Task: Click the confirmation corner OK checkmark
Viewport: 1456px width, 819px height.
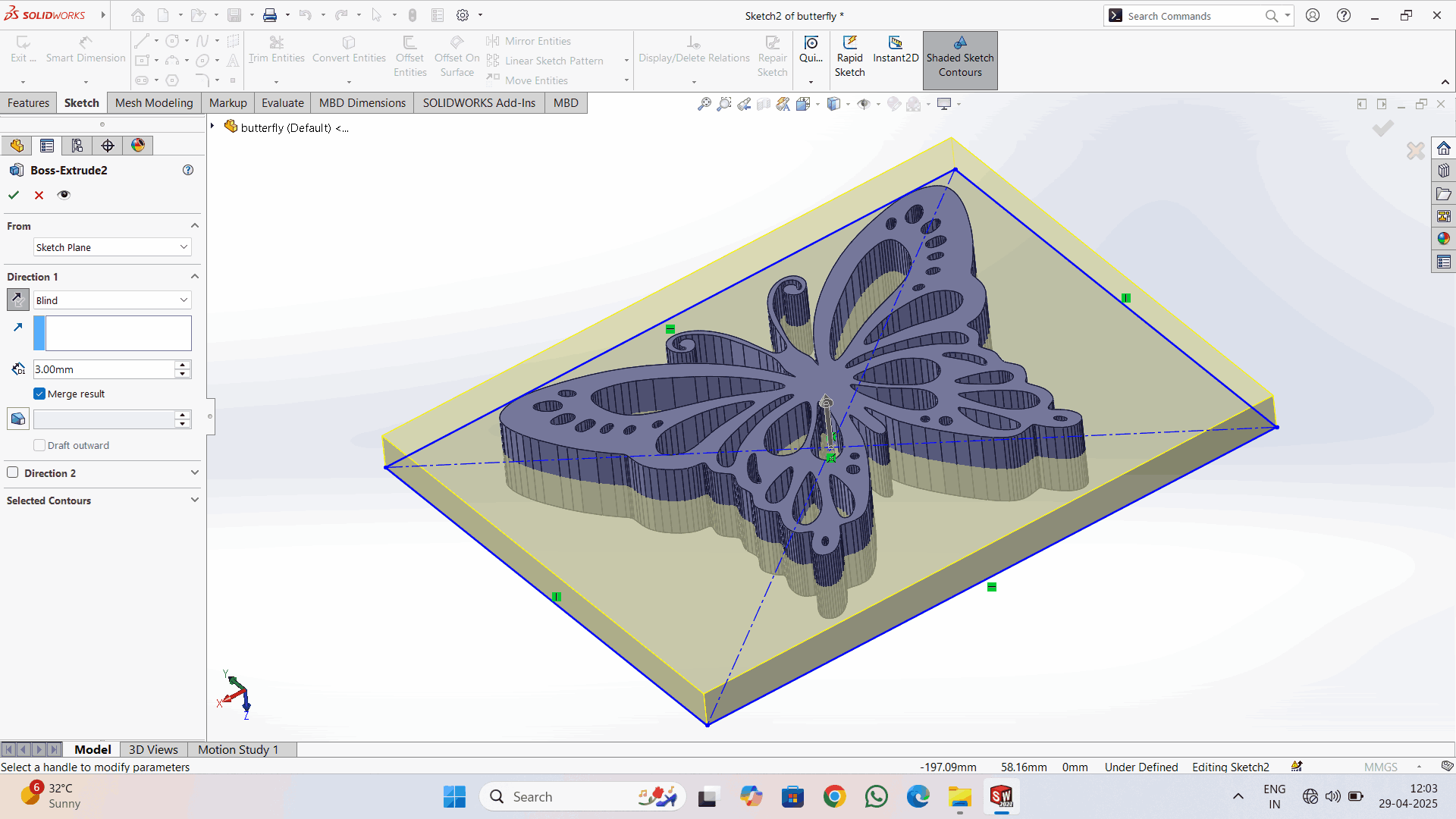Action: coord(1383,128)
